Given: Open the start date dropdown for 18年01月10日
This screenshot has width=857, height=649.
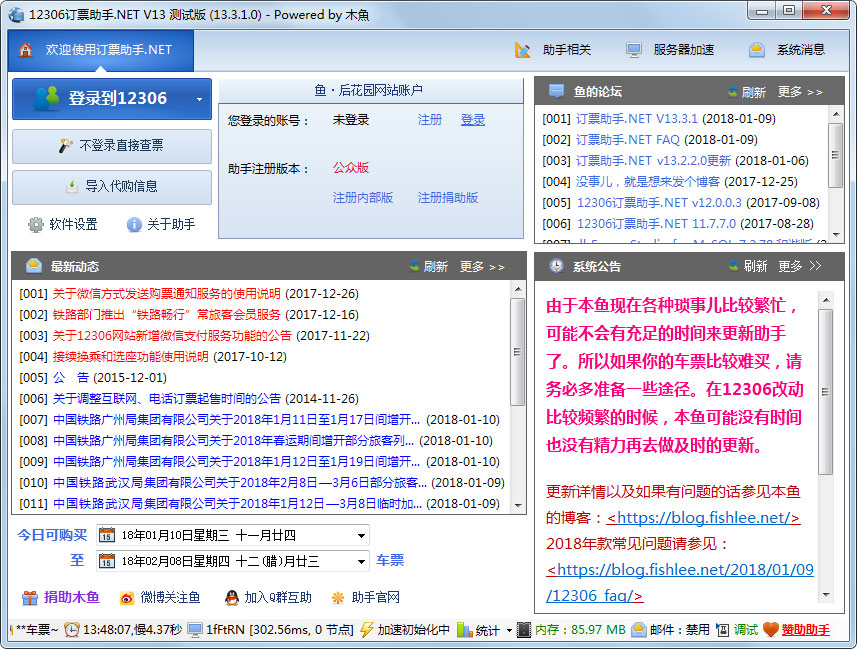Looking at the screenshot, I should [x=360, y=535].
